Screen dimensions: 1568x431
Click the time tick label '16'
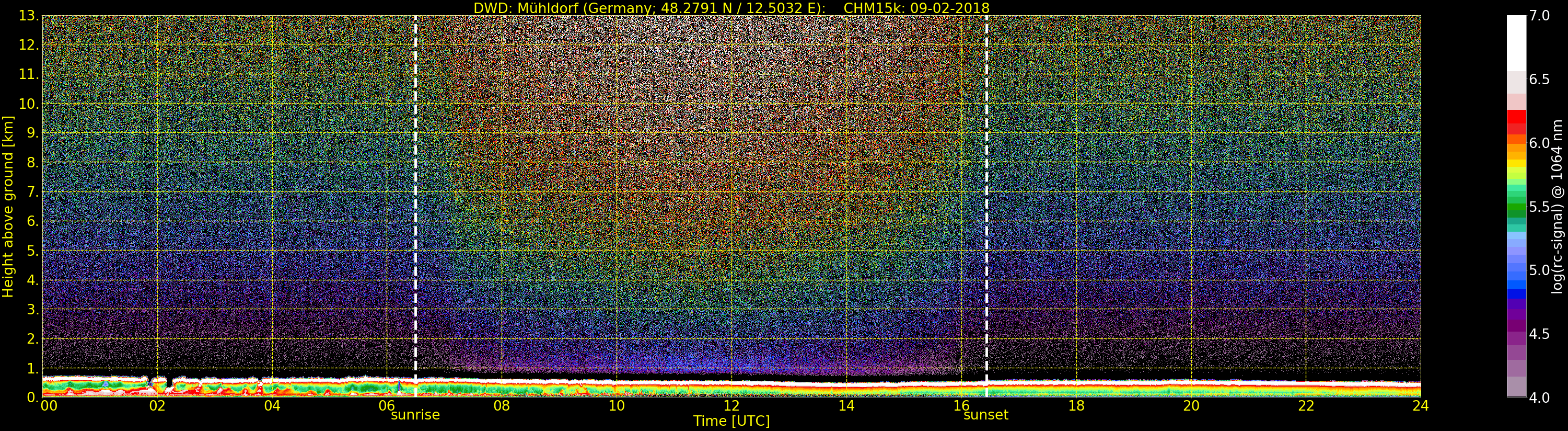click(x=961, y=406)
